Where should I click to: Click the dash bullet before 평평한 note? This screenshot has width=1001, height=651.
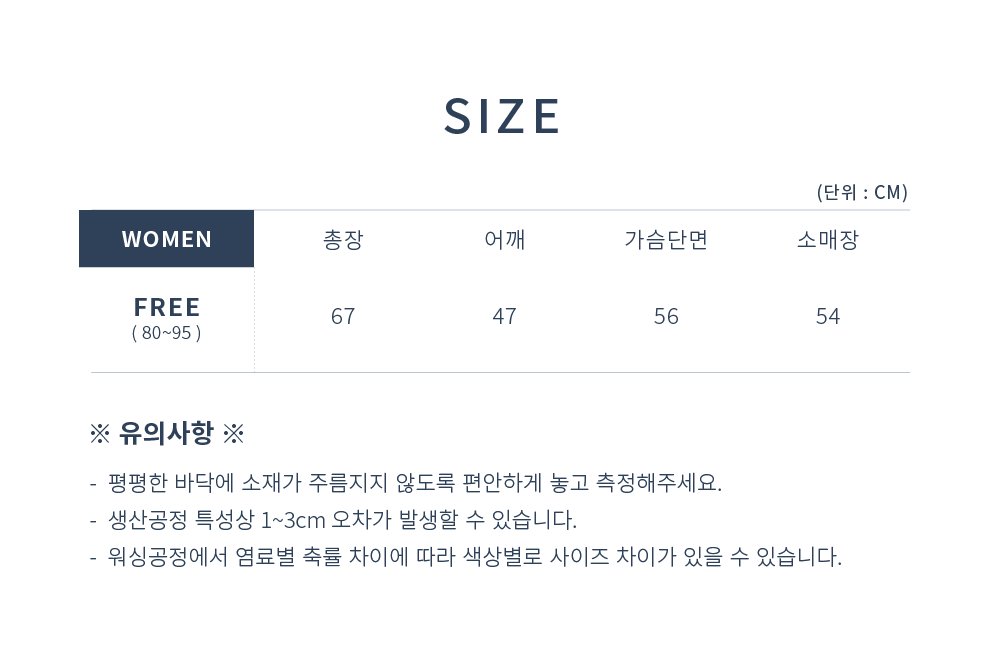click(x=93, y=484)
